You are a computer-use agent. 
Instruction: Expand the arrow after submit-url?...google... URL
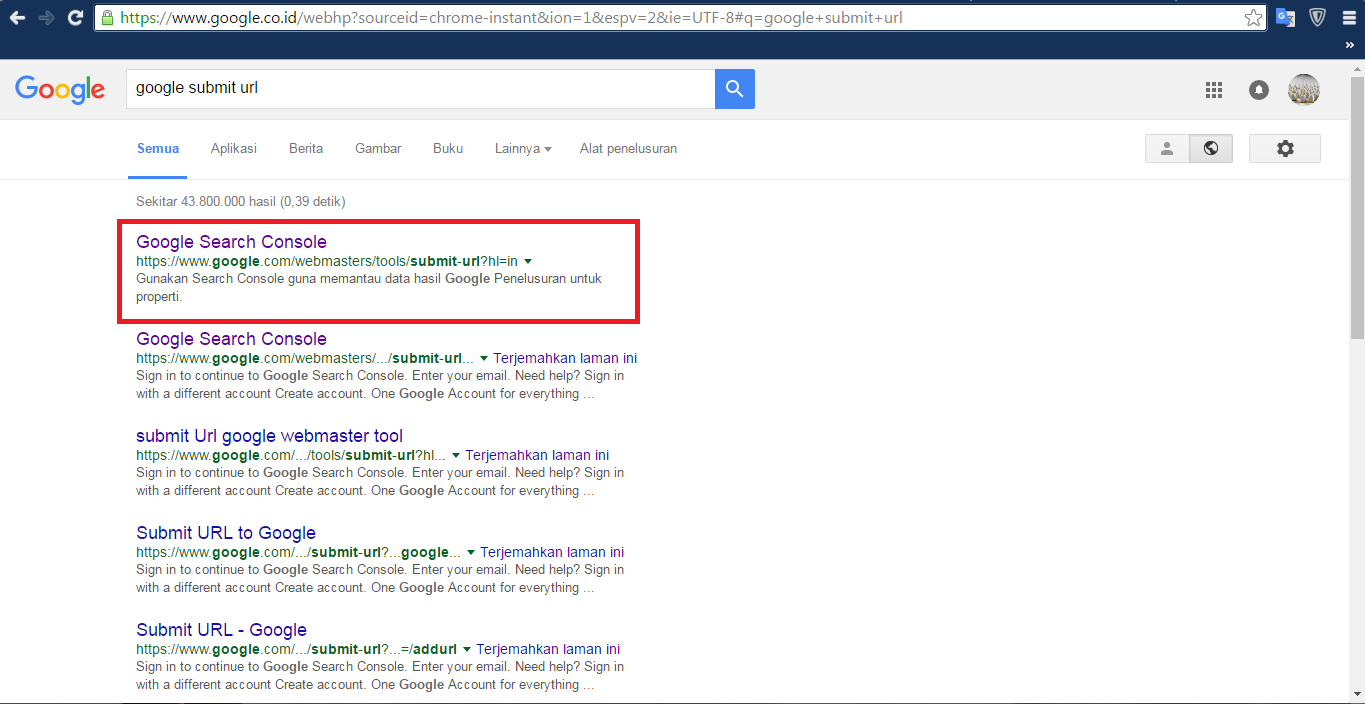click(471, 552)
